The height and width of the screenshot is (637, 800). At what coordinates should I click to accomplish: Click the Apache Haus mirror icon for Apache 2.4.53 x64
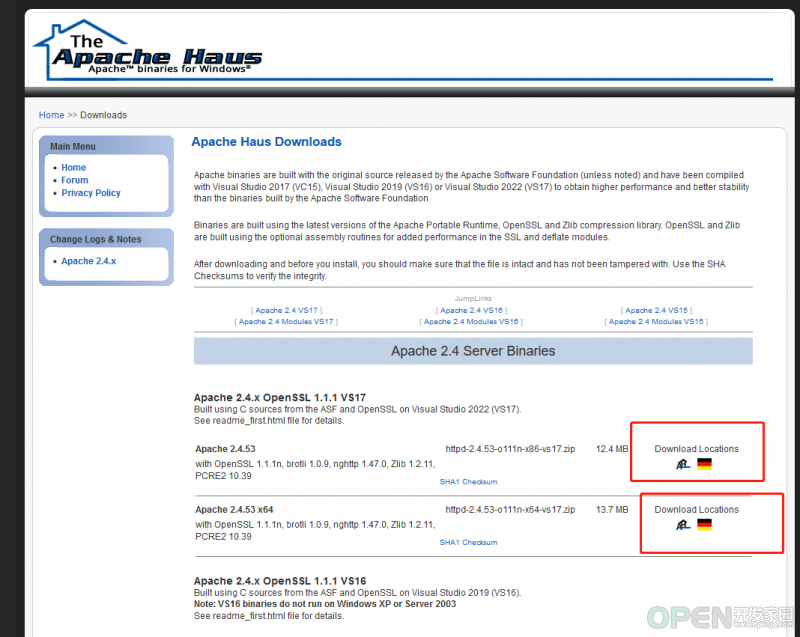coord(683,525)
